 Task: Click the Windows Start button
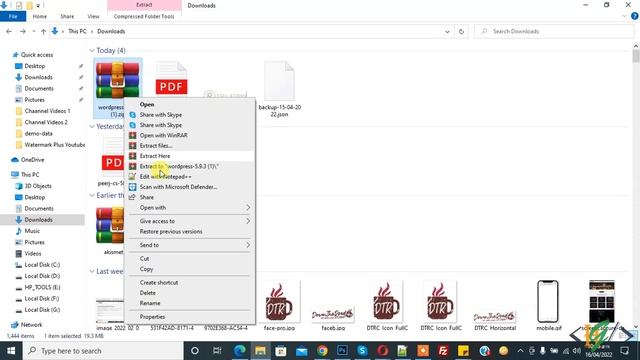(11, 351)
